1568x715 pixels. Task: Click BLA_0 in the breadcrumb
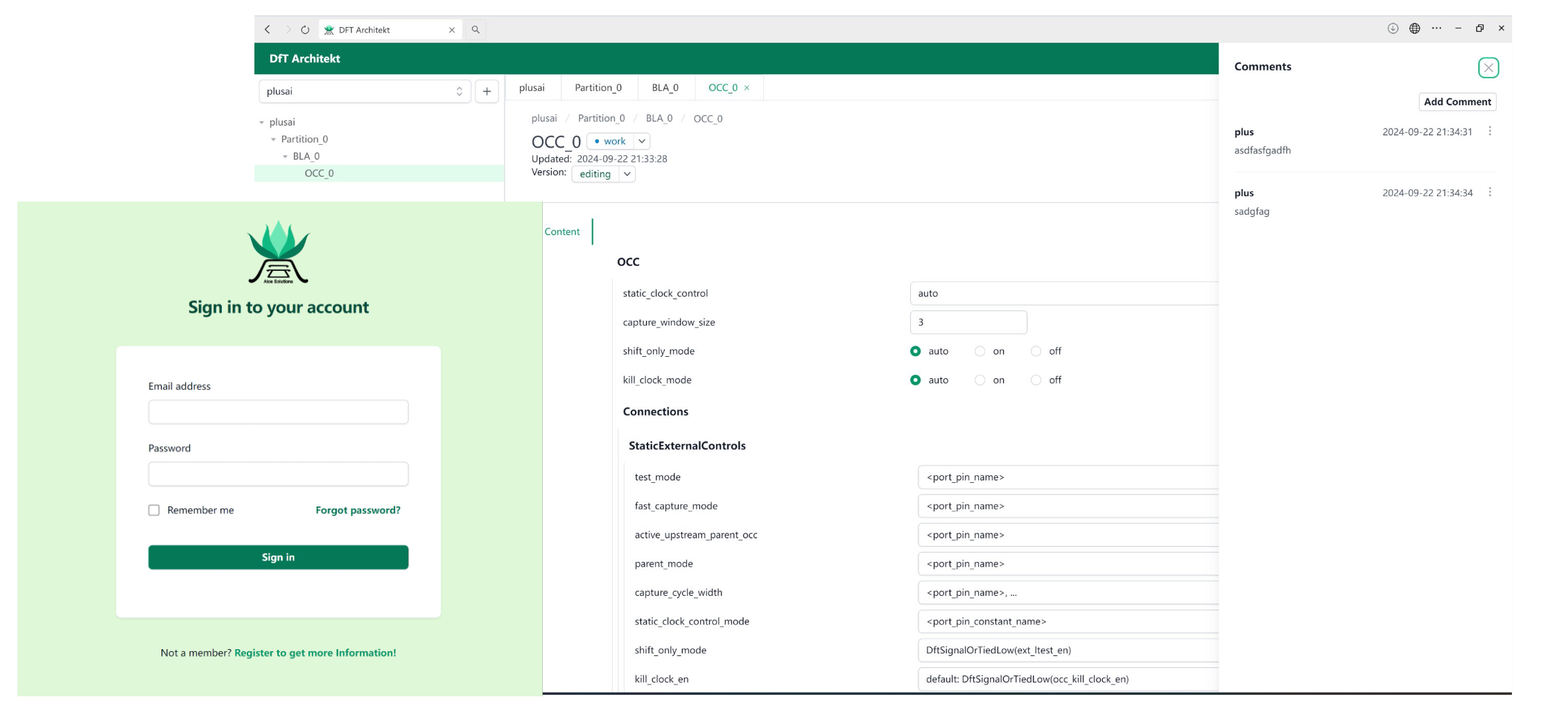coord(659,118)
